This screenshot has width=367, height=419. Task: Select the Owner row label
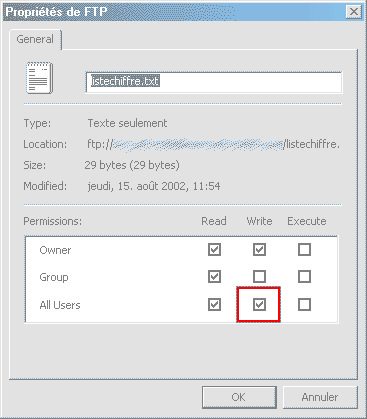(x=55, y=250)
